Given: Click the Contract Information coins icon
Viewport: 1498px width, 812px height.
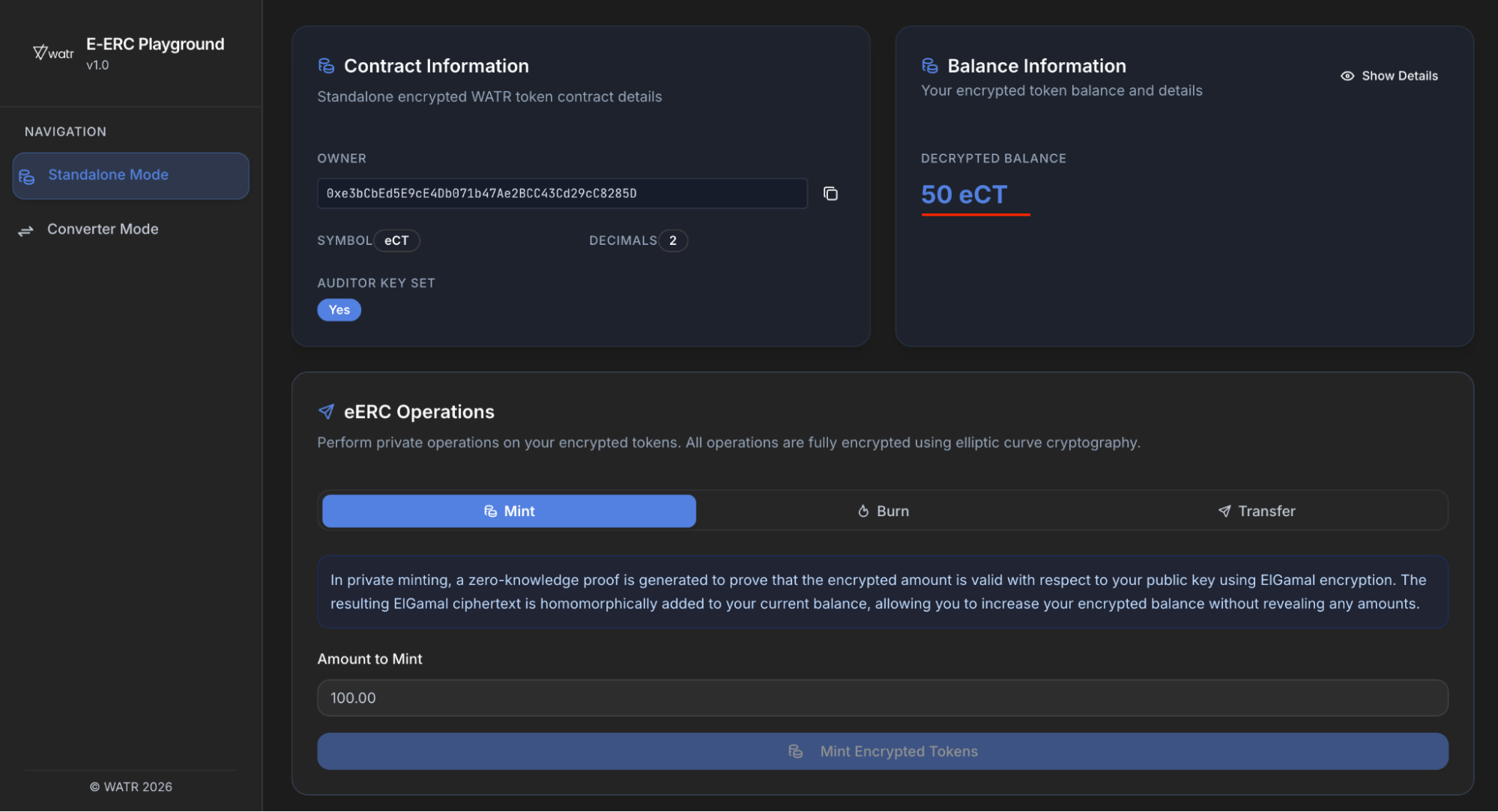Looking at the screenshot, I should [x=326, y=66].
